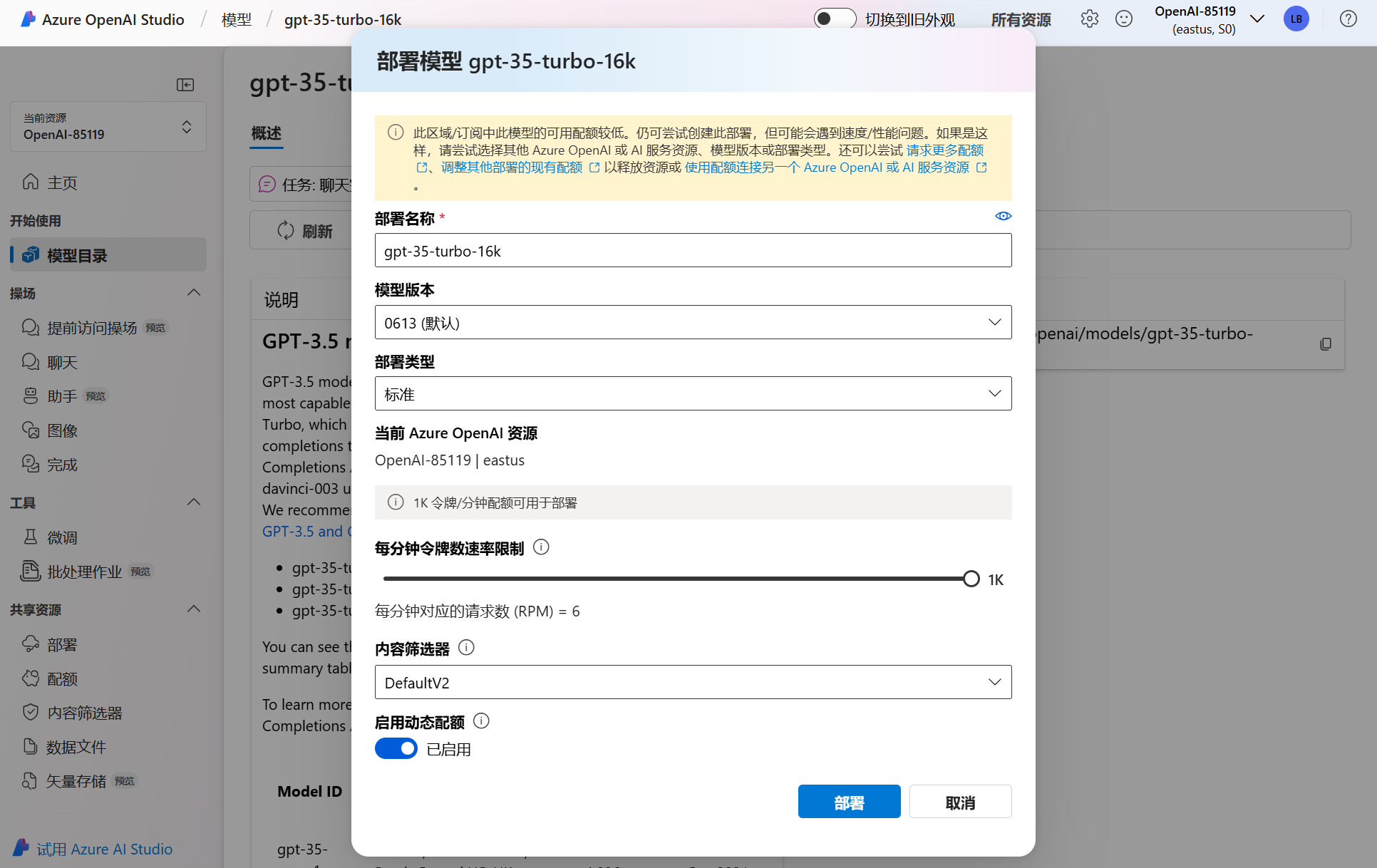Open the help question mark icon
This screenshot has height=868, width=1377.
click(1348, 19)
